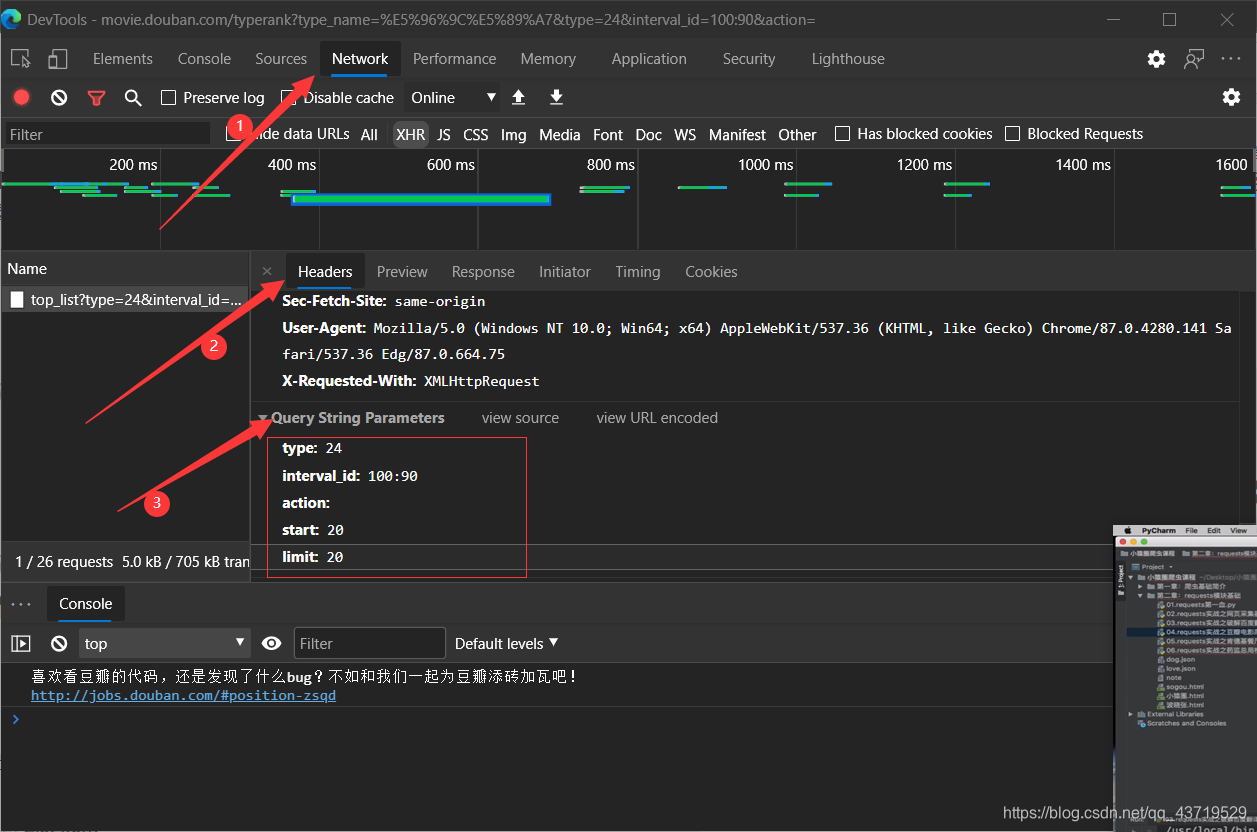Open the Application panel
Screen dimensions: 1257x832
coord(649,59)
